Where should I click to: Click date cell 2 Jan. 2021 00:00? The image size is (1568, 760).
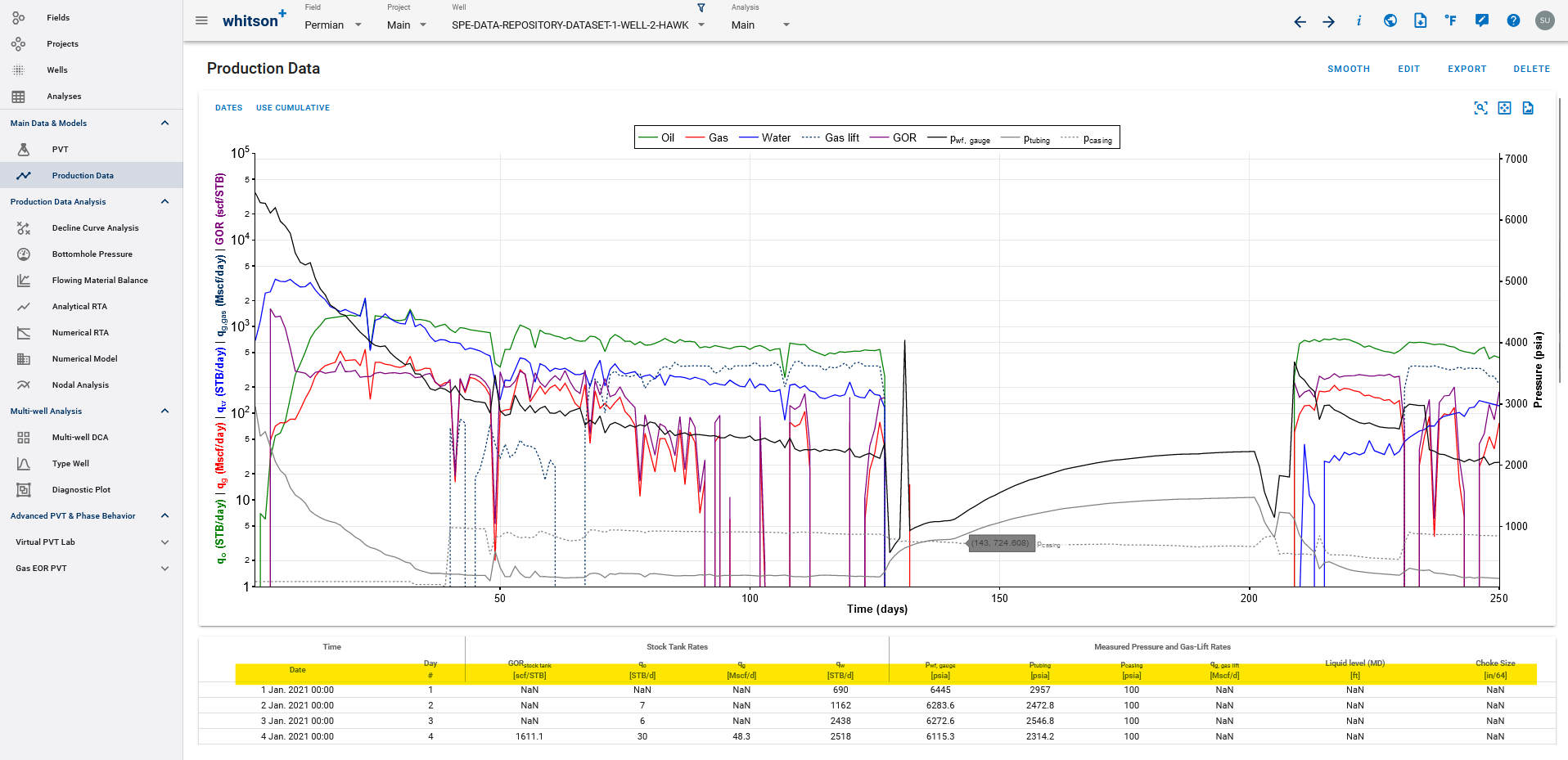point(297,706)
